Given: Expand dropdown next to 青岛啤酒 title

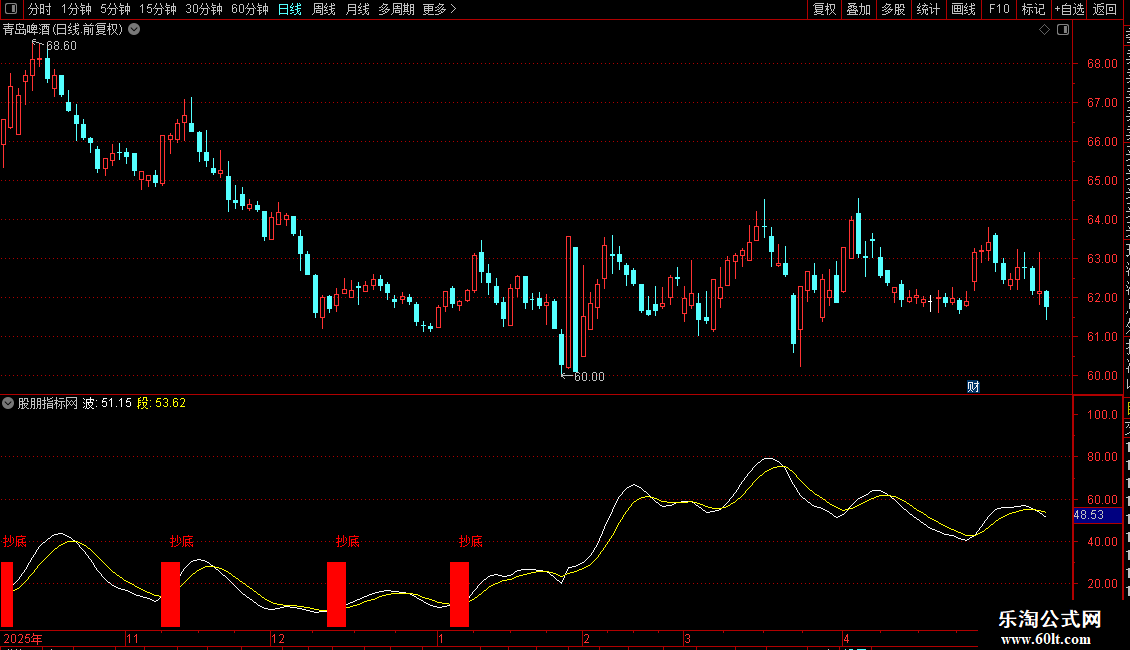Looking at the screenshot, I should pos(134,30).
